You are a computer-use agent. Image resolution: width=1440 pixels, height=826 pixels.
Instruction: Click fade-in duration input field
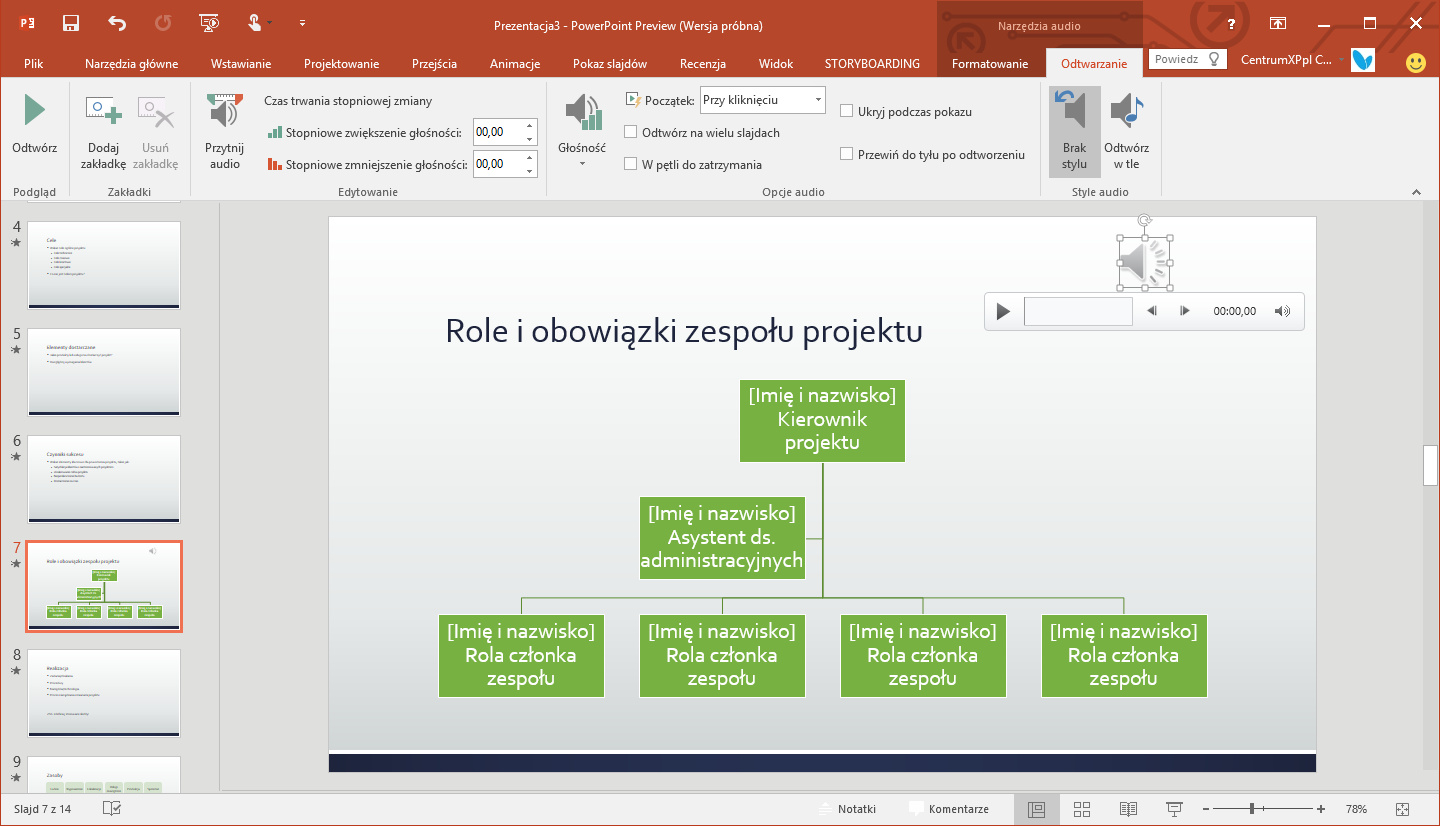(x=497, y=132)
